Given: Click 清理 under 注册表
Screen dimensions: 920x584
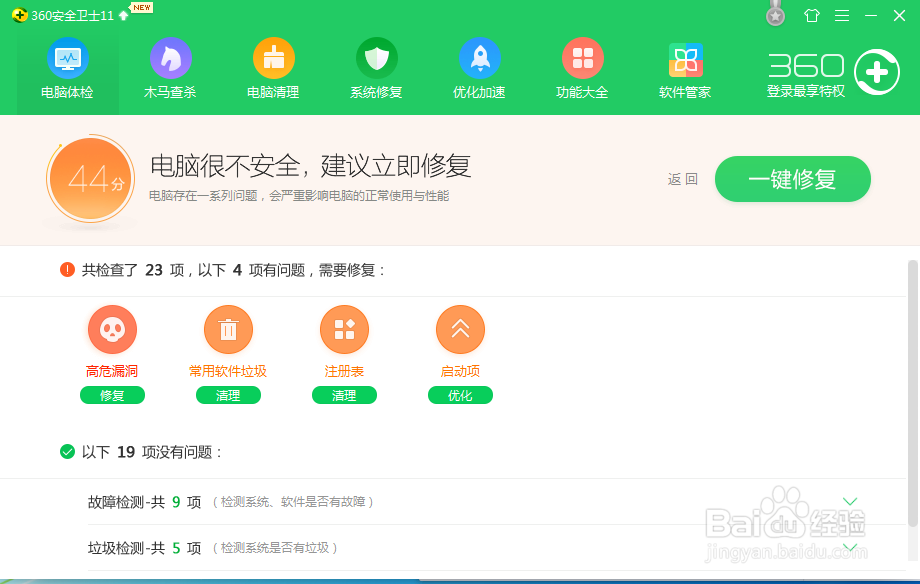Looking at the screenshot, I should 344,396.
